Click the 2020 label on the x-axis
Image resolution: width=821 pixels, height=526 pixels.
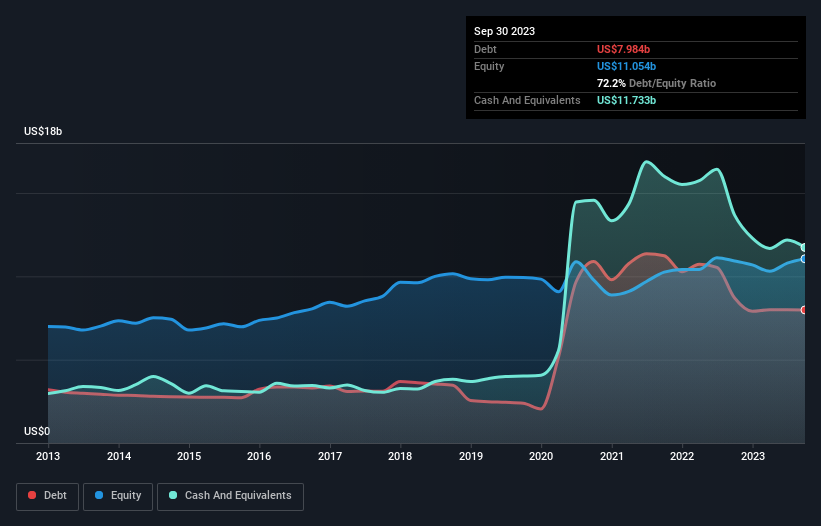[541, 456]
